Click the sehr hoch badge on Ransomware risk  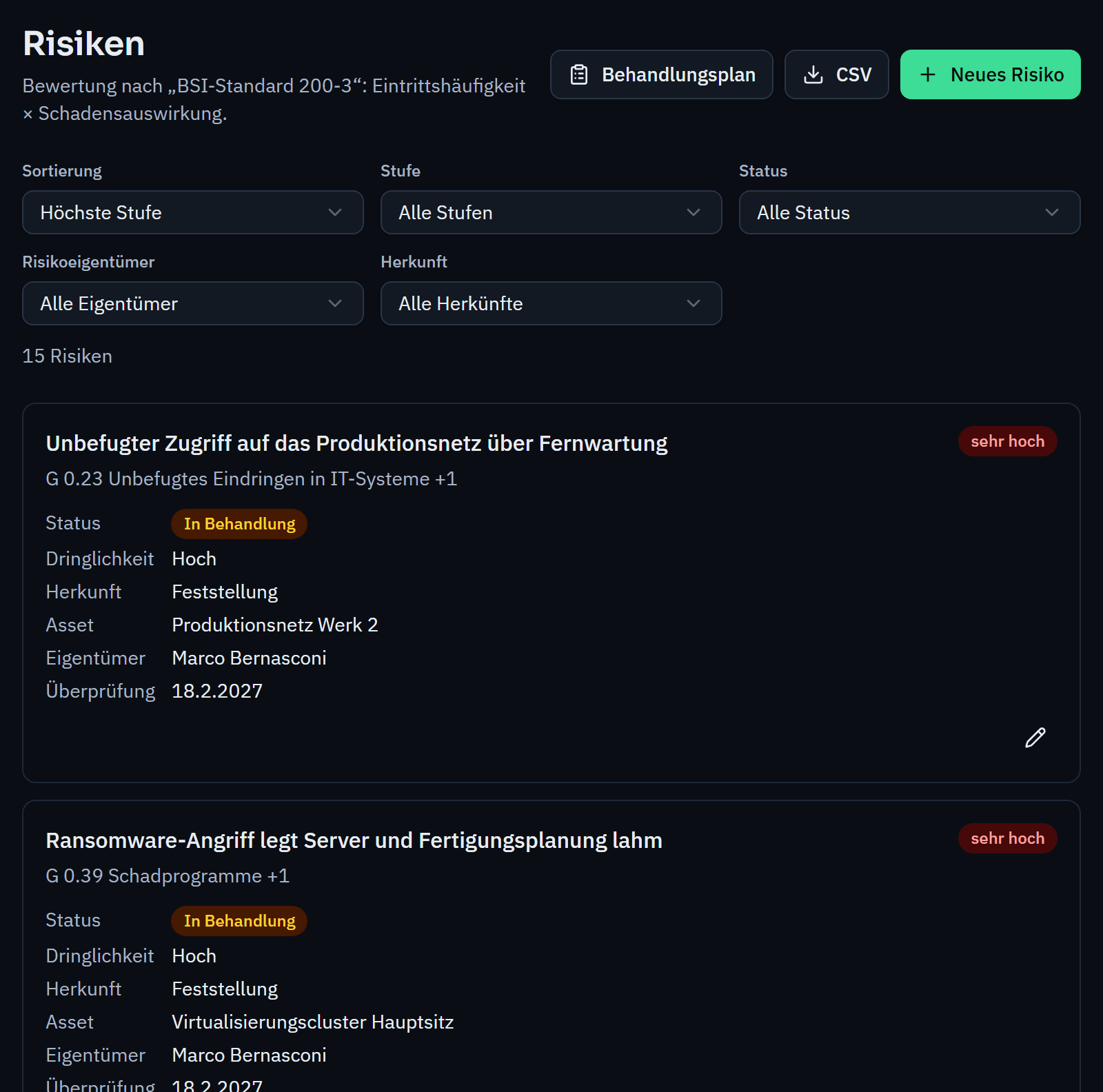[x=1007, y=838]
